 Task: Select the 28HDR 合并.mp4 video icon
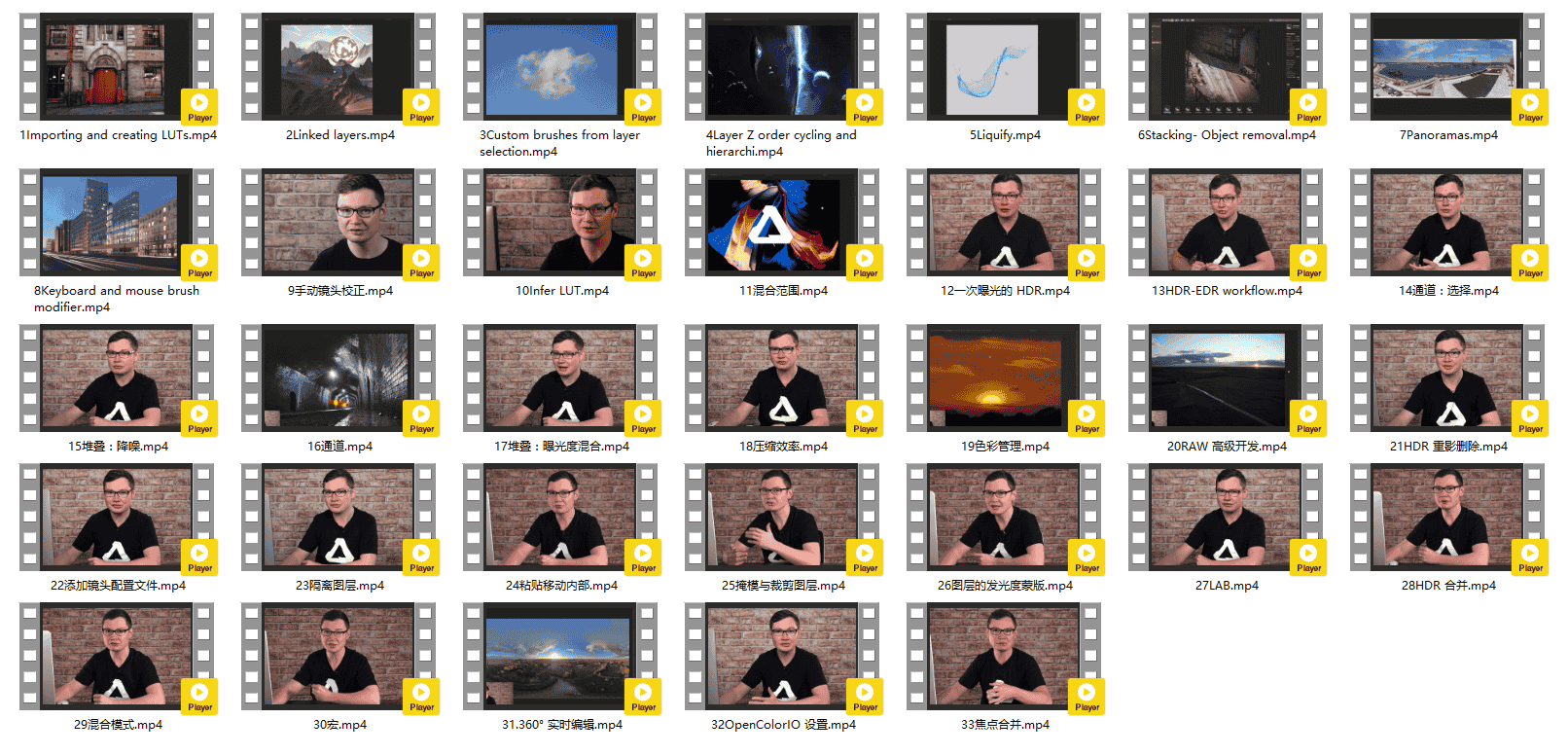pyautogui.click(x=1447, y=518)
